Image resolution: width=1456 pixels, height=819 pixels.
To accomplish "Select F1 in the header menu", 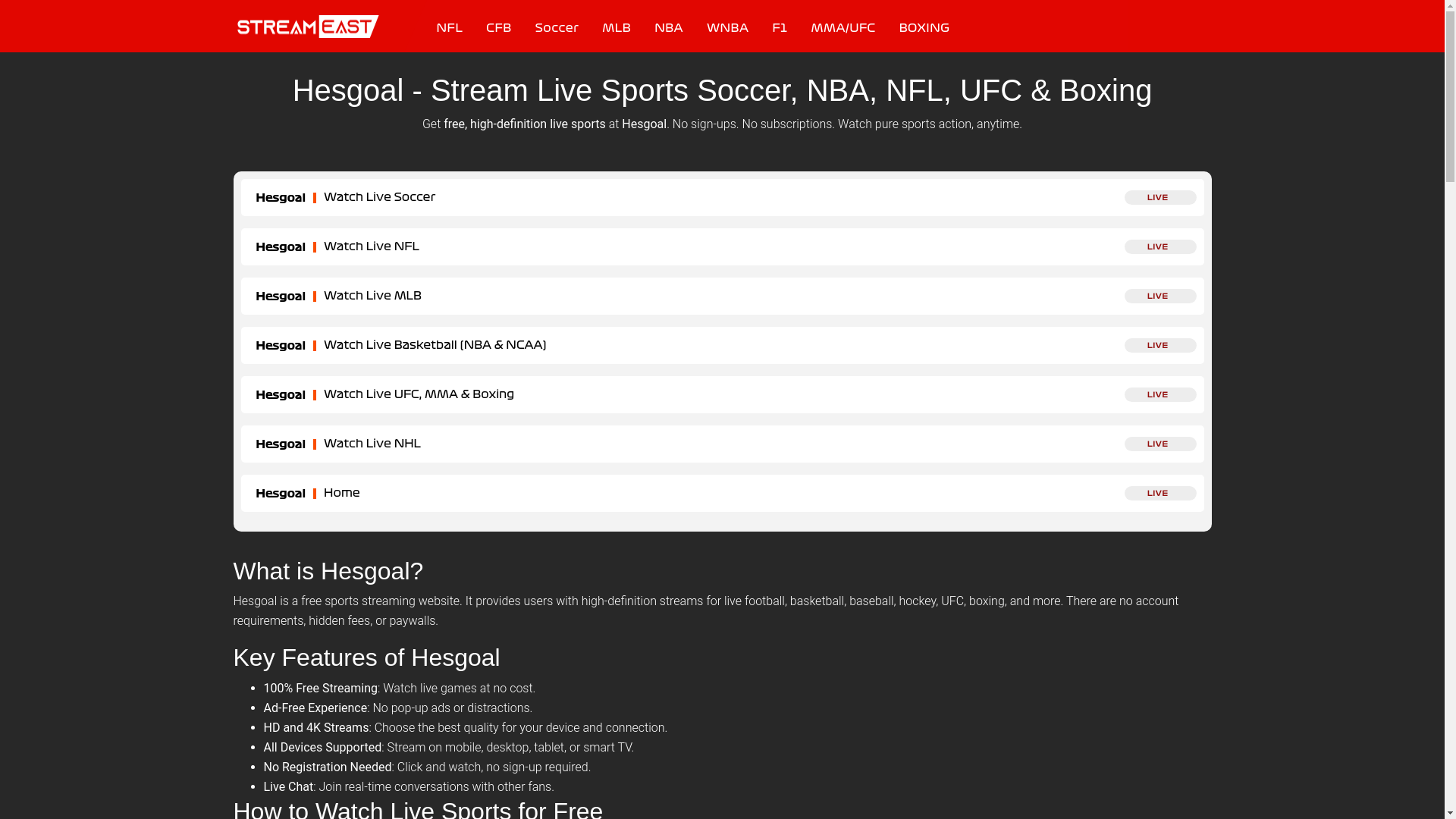I will (x=780, y=27).
